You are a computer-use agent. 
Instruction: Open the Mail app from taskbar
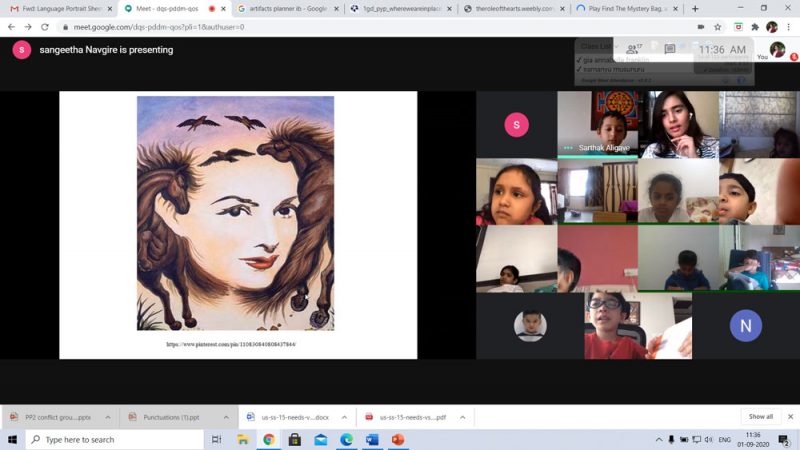320,439
